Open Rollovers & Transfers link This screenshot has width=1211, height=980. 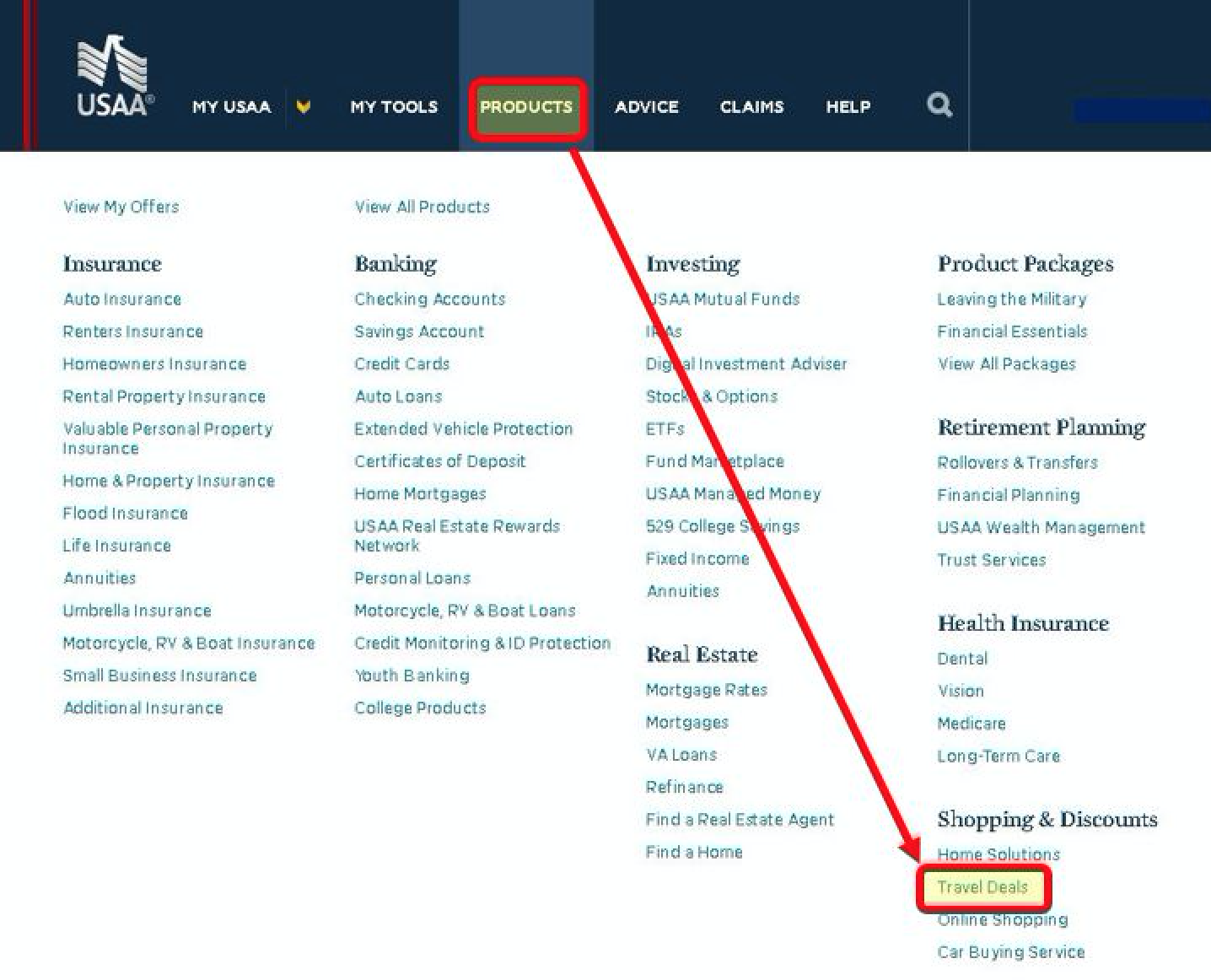(1018, 462)
